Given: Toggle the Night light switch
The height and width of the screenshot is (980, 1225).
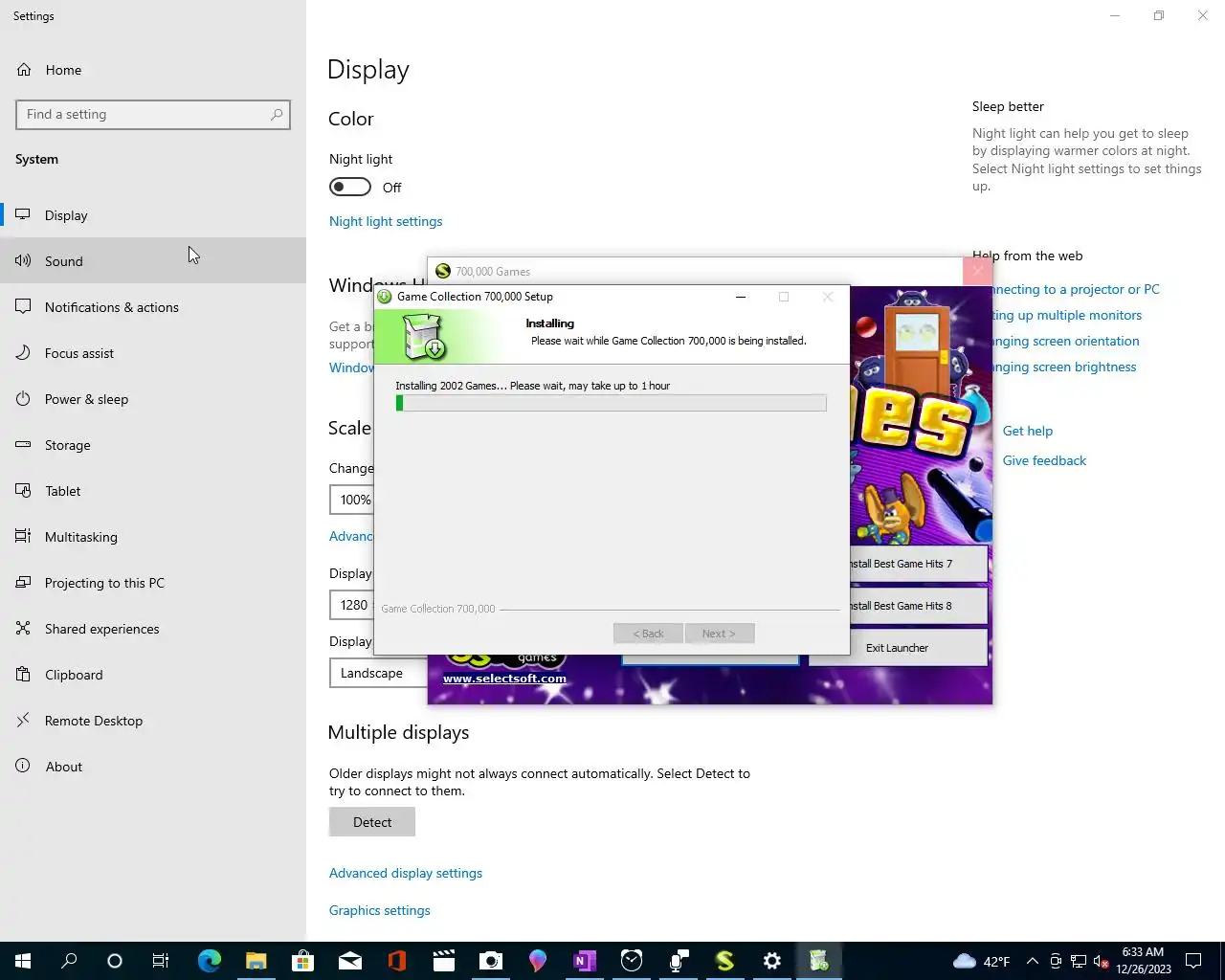Looking at the screenshot, I should [x=350, y=187].
